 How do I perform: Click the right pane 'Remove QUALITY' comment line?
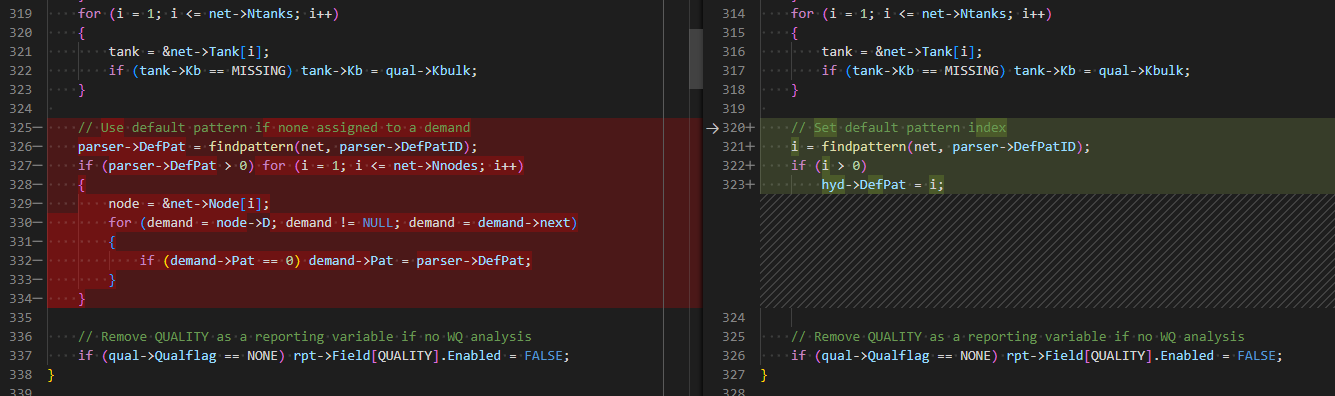[x=1018, y=337]
